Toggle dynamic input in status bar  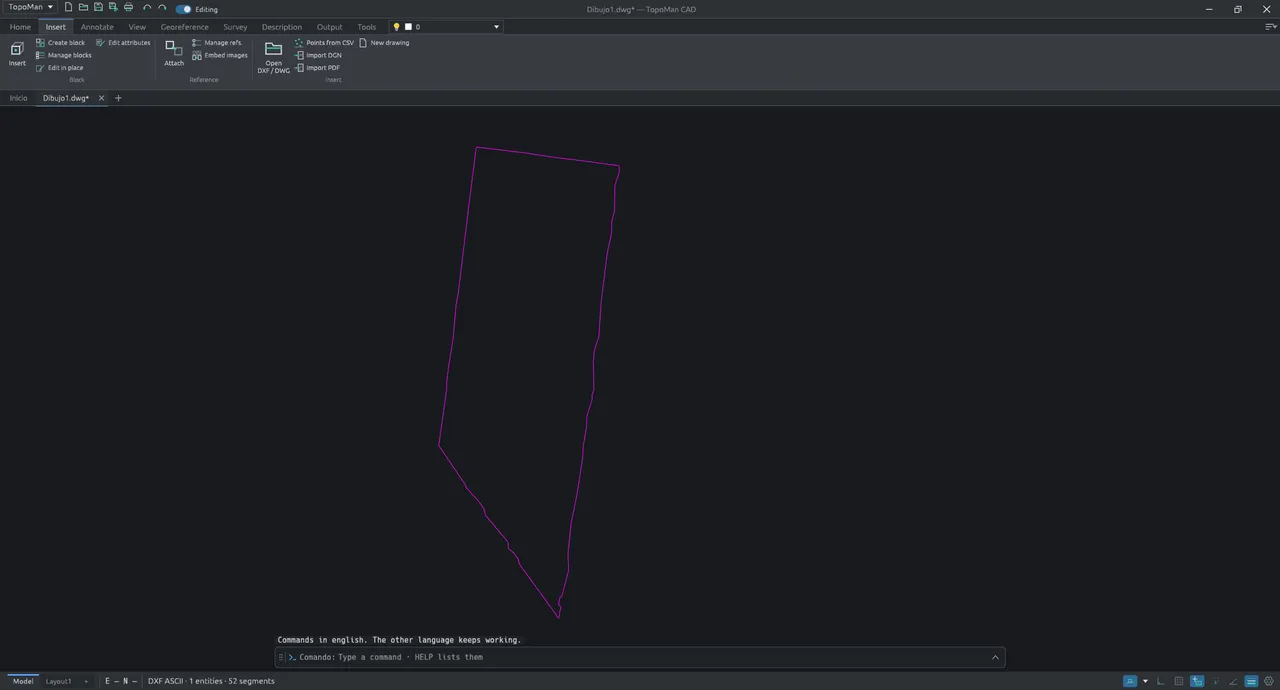click(x=1197, y=681)
